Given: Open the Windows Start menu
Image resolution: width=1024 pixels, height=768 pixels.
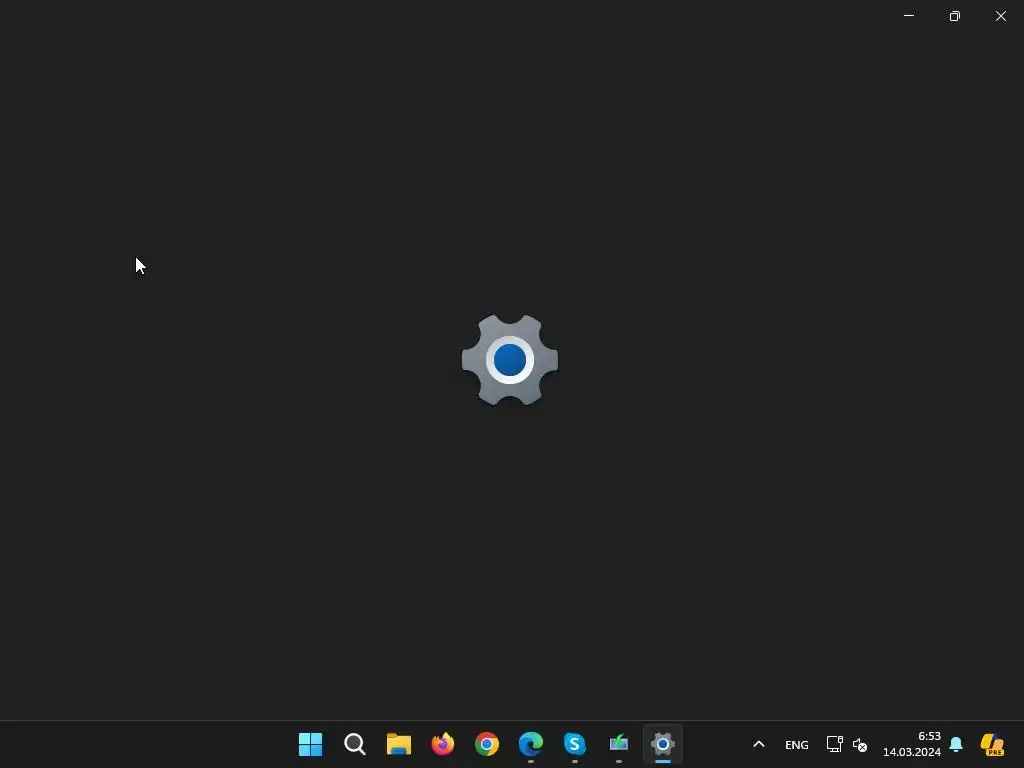Looking at the screenshot, I should pyautogui.click(x=310, y=744).
